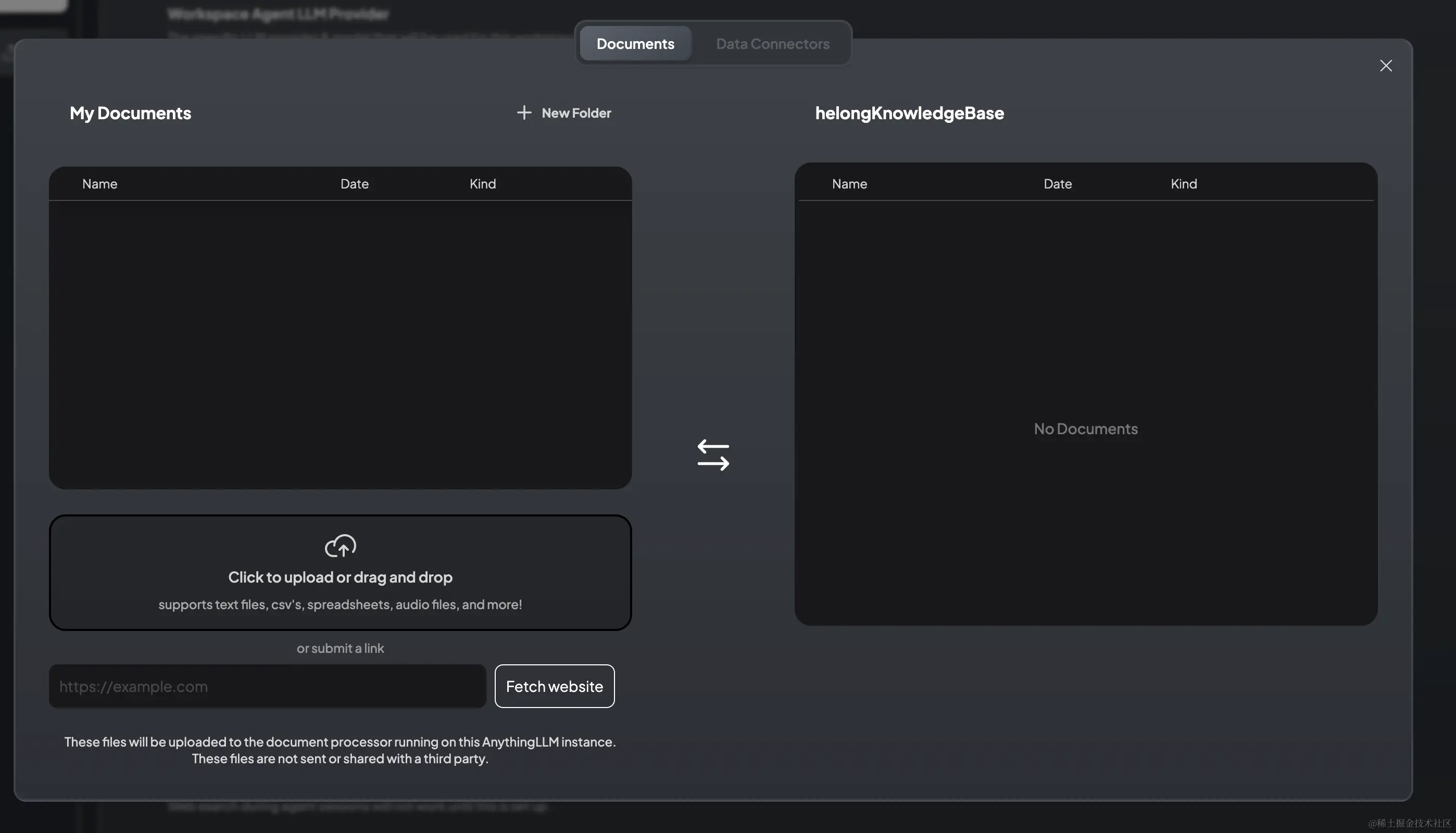Click the My Documents heading
This screenshot has height=833, width=1456.
pos(130,112)
